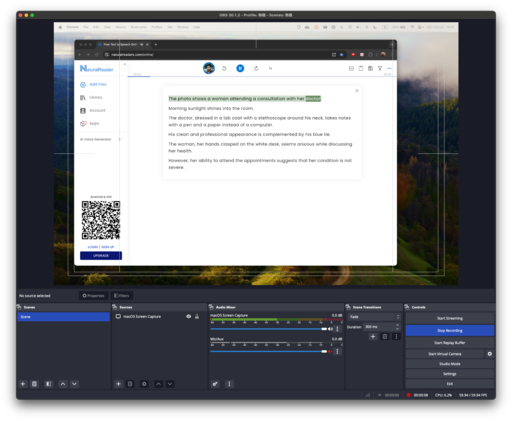Screen dimensions: 512x421
Task: Adjust Mic/Aux volume slider
Action: pos(269,351)
